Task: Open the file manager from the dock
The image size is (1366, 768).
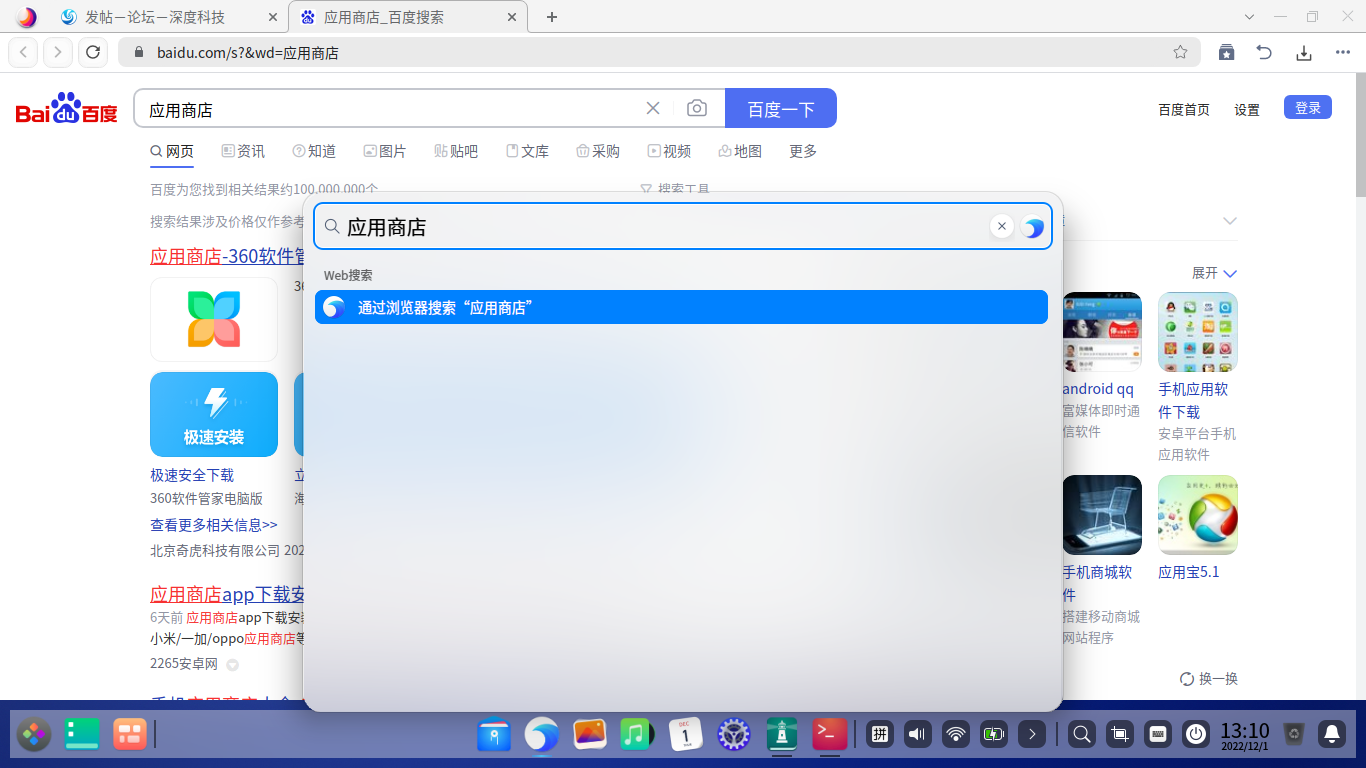Action: coord(494,735)
